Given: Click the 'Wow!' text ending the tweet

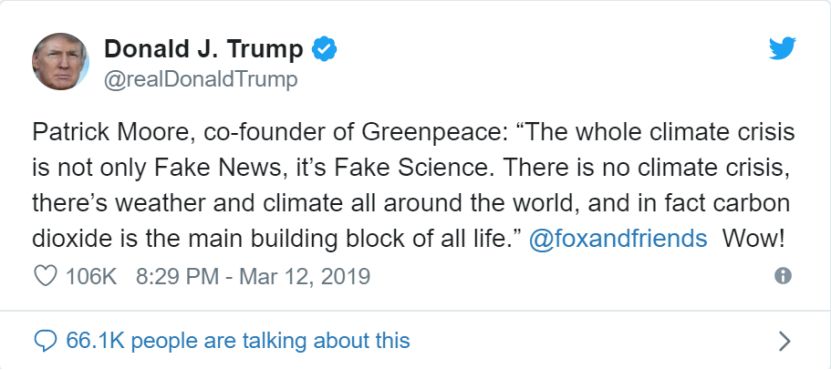Looking at the screenshot, I should (x=753, y=239).
